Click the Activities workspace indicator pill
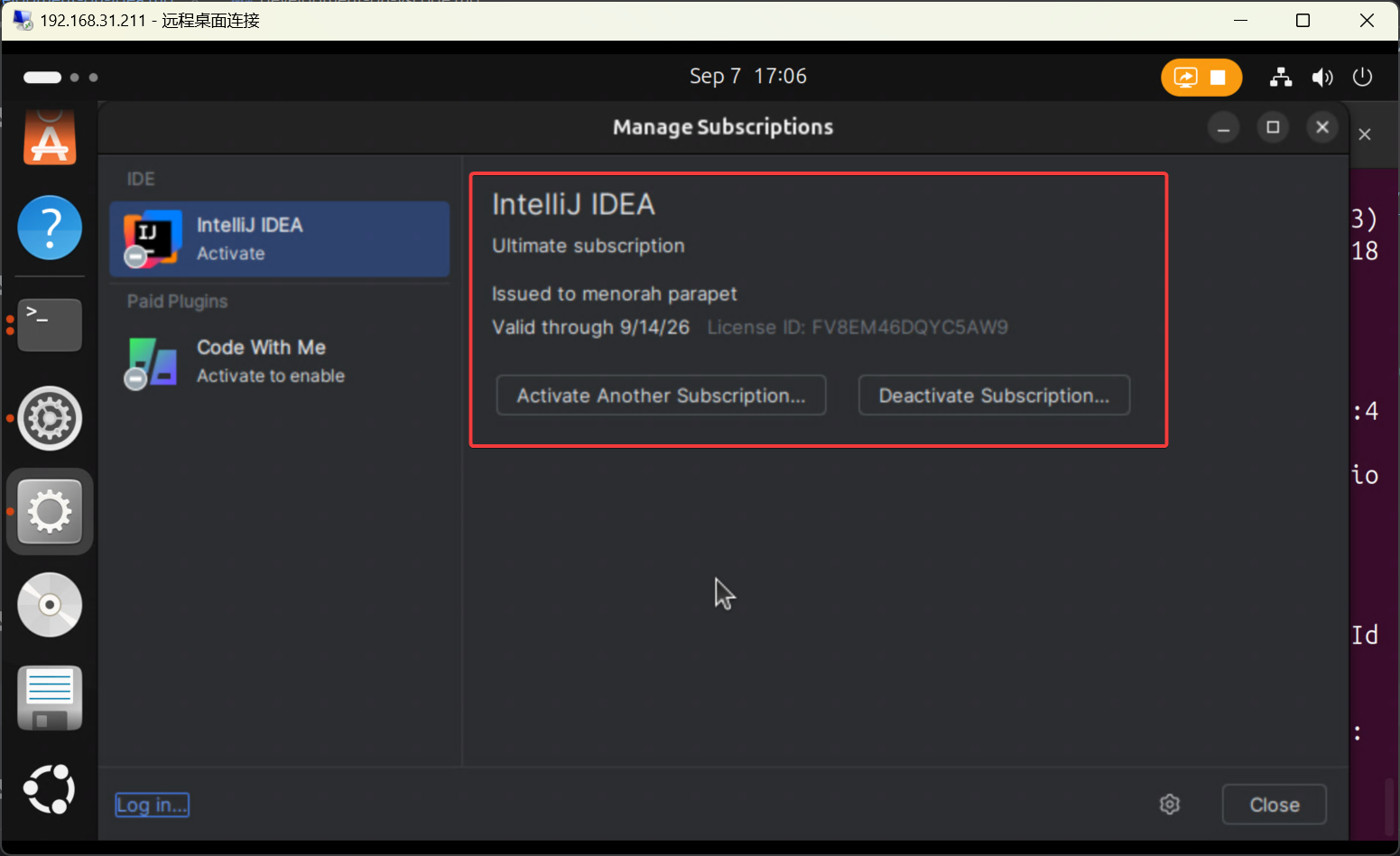1400x856 pixels. (42, 78)
